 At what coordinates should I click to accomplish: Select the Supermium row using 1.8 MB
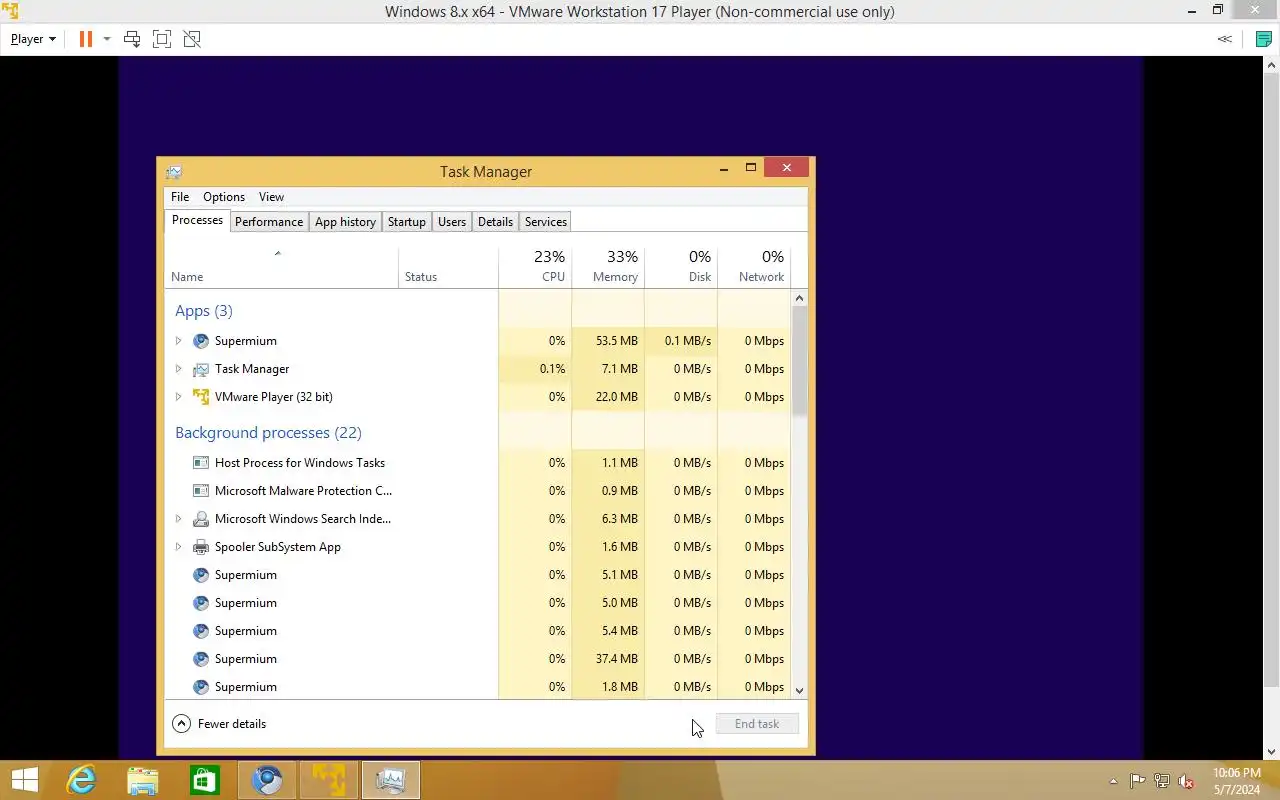[478, 687]
